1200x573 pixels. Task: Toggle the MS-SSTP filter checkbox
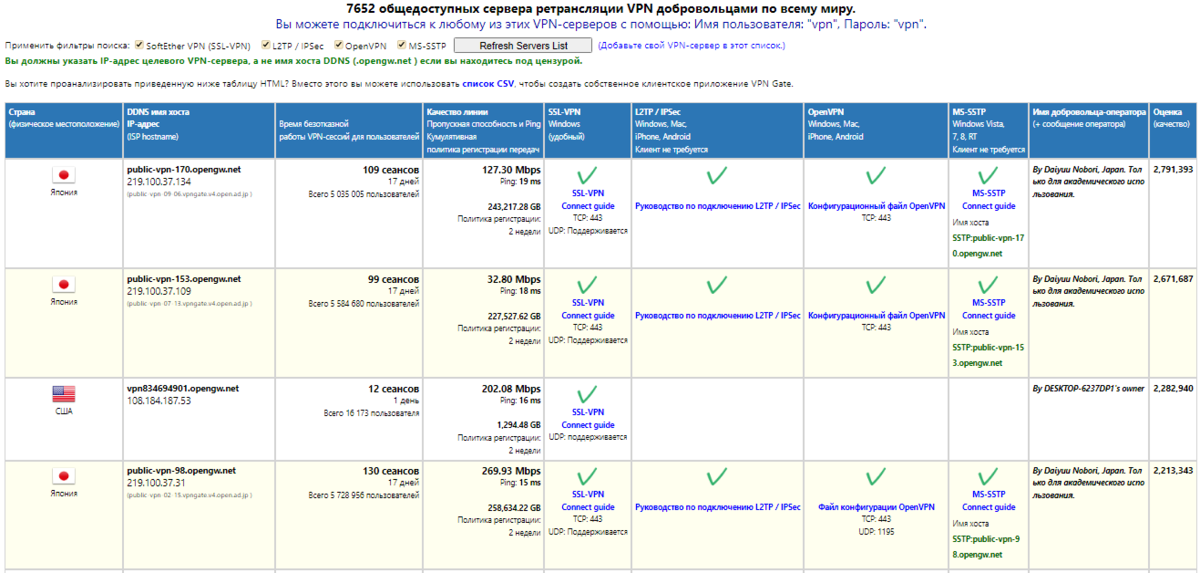tap(401, 45)
